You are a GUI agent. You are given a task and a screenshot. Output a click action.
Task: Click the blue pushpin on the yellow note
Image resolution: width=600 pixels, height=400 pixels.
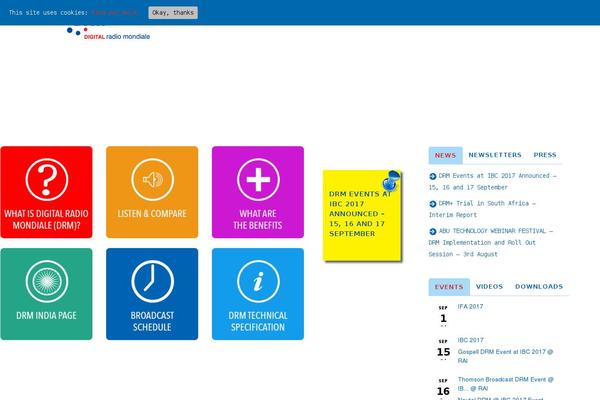[391, 181]
